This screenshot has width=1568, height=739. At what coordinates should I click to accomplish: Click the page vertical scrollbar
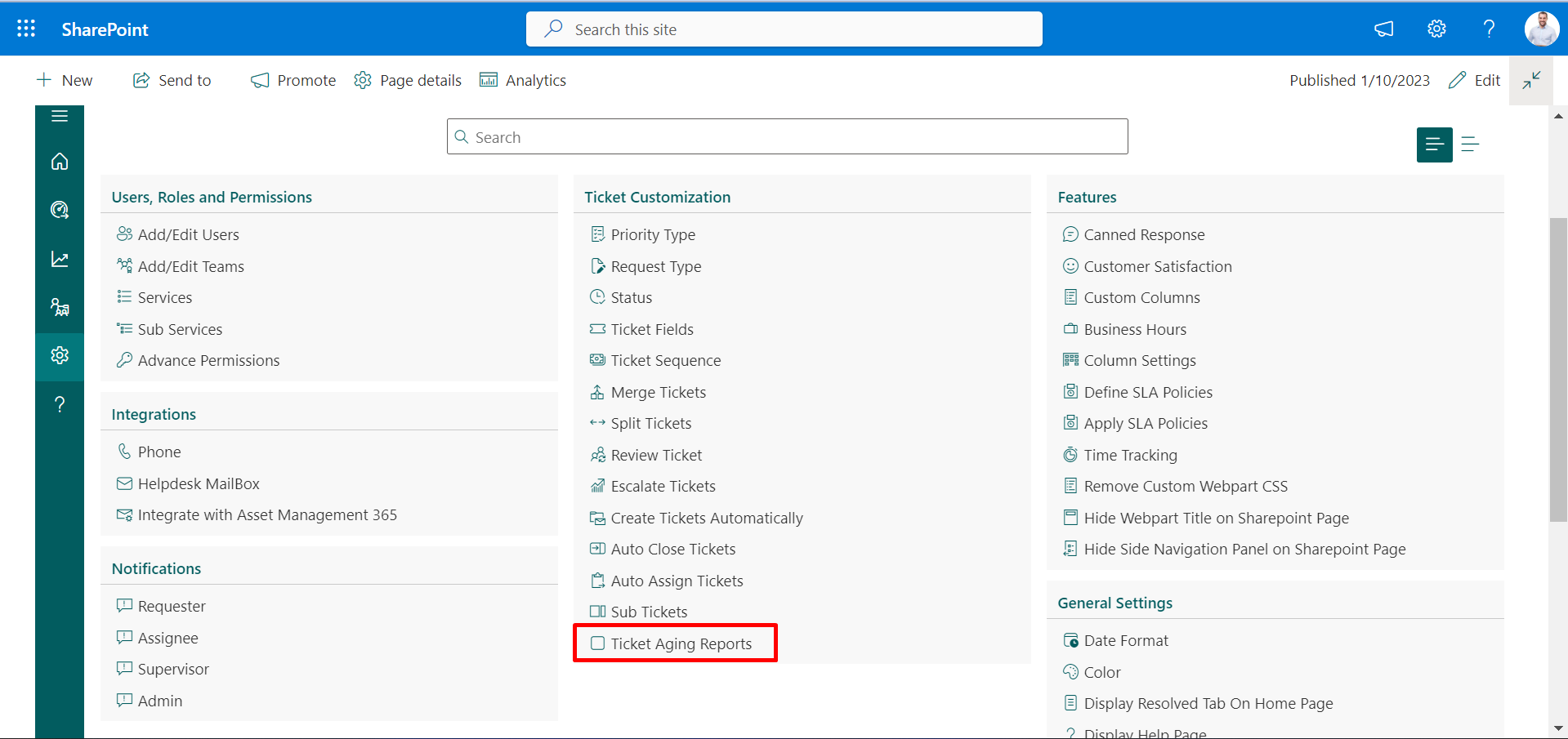[x=1558, y=369]
